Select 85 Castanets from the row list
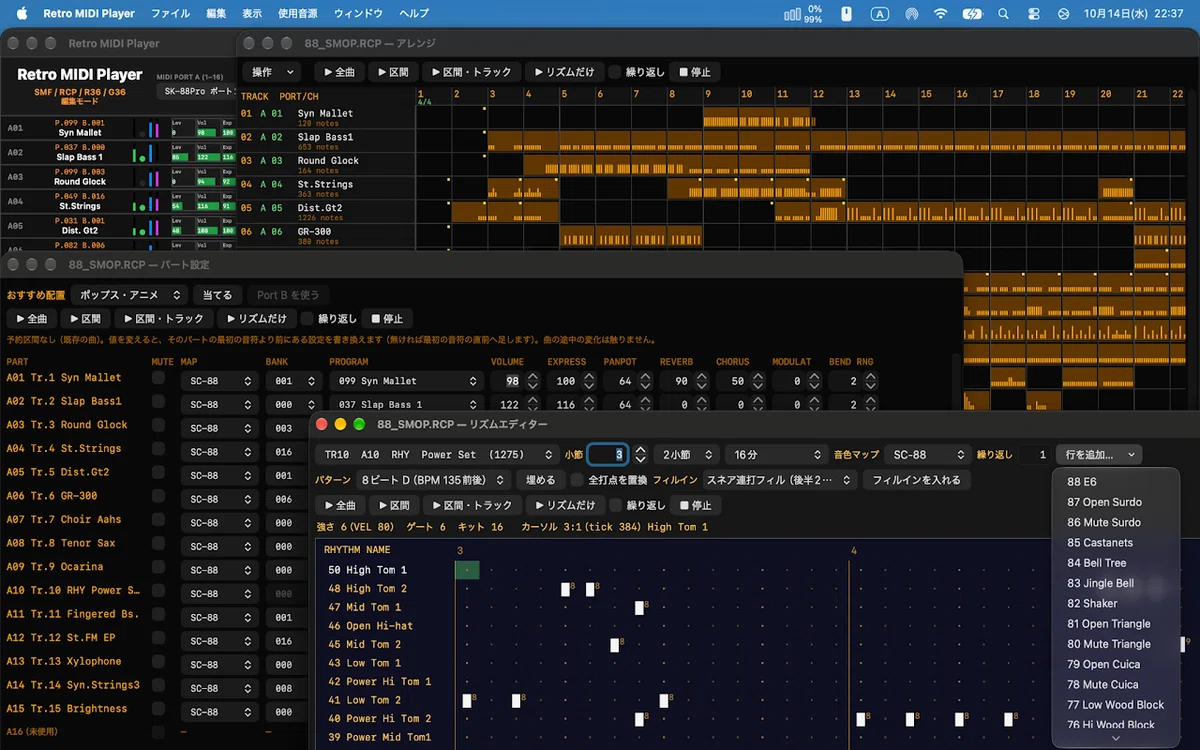Viewport: 1200px width, 750px height. [1100, 543]
